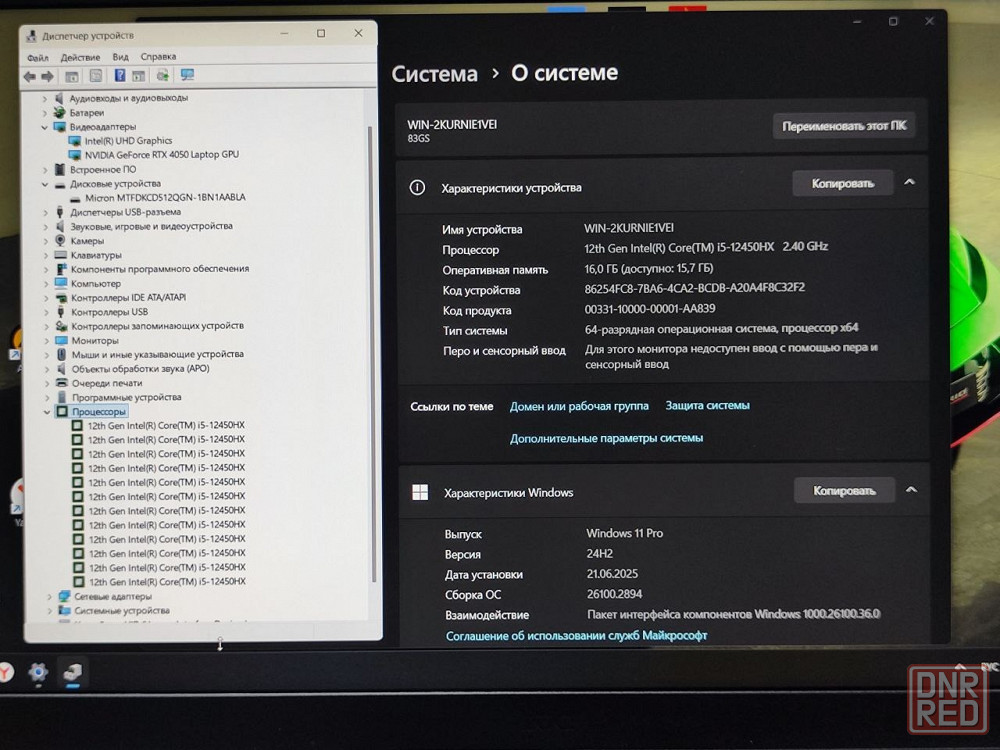Click the update driver icon with green arrow
The image size is (1000, 750).
(x=163, y=75)
